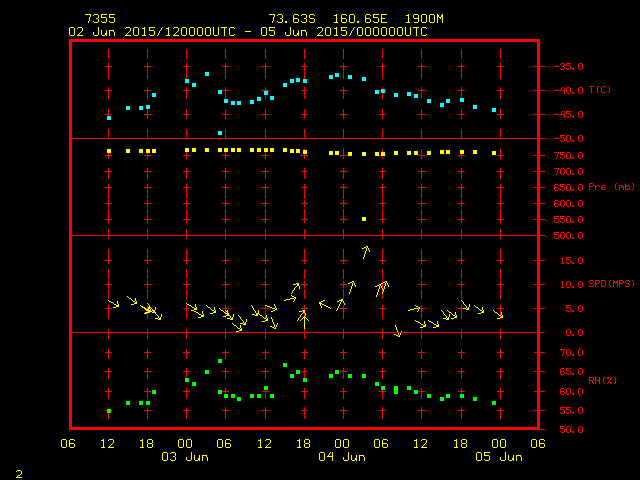Select the 04 Jun date label
Screen dimensions: 640x480
(341, 457)
